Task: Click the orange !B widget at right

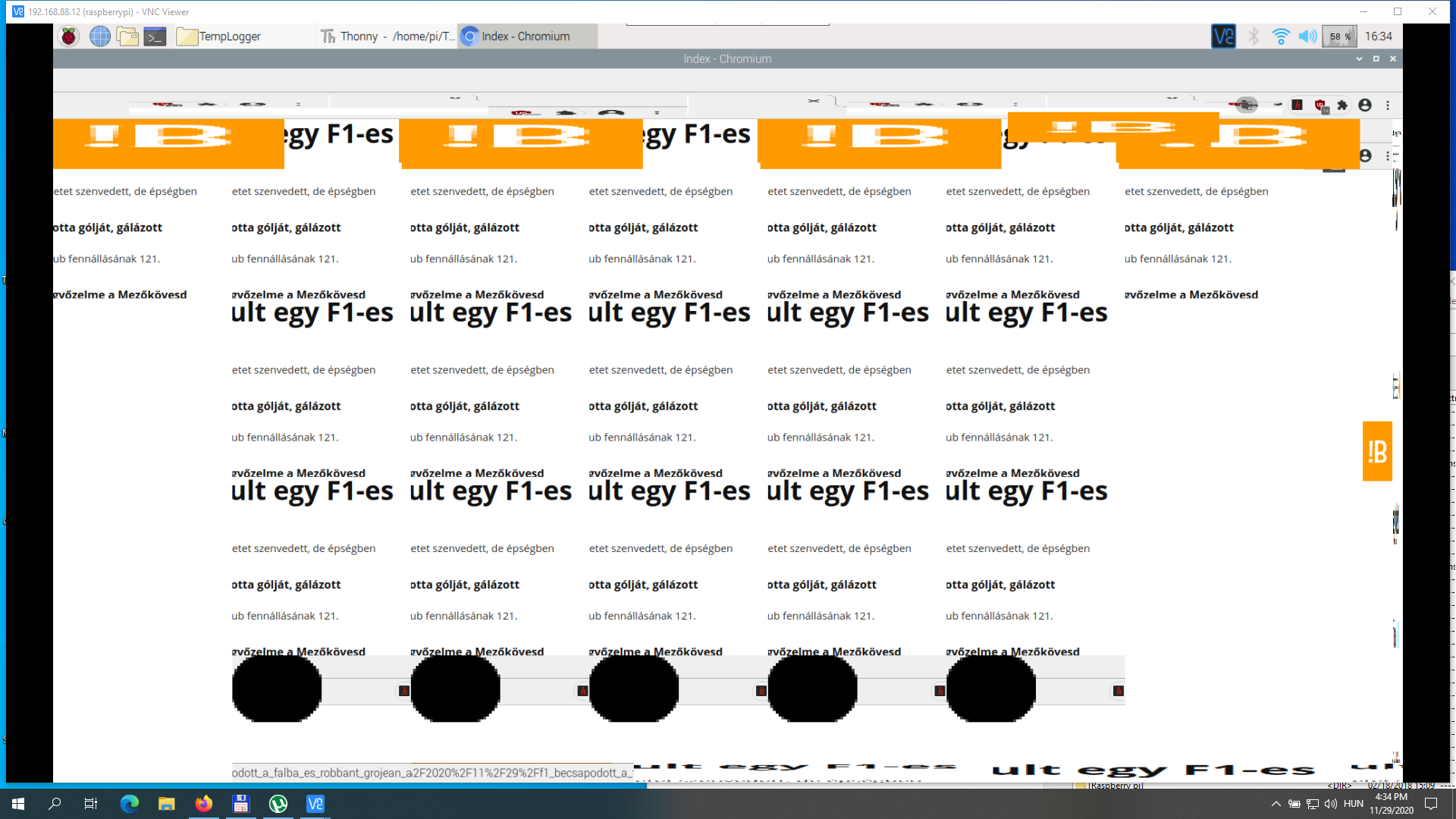Action: (x=1377, y=451)
